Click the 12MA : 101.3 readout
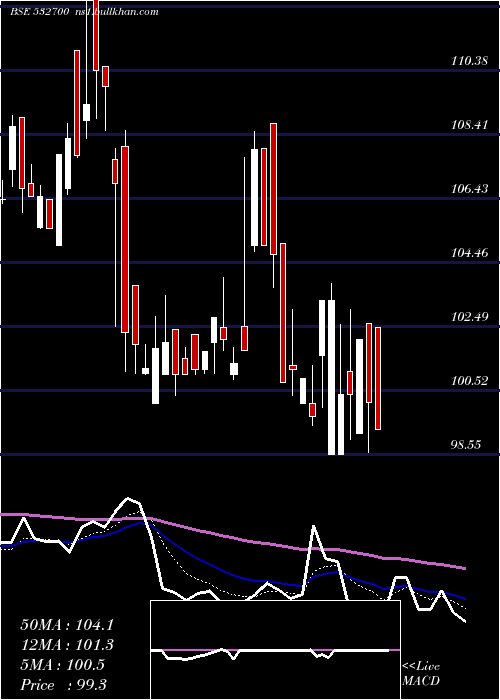Viewport: 500px width, 700px height. 67,645
